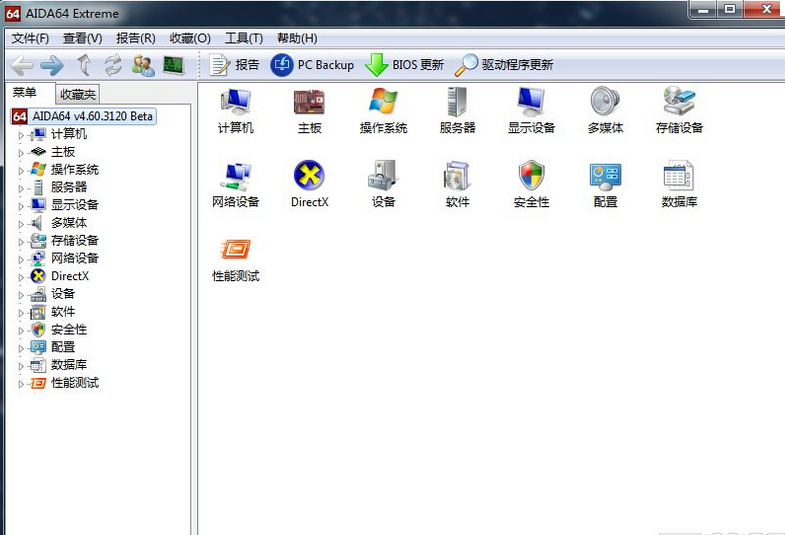The width and height of the screenshot is (785, 535).
Task: Open the 帮助(H) menu
Action: point(297,39)
